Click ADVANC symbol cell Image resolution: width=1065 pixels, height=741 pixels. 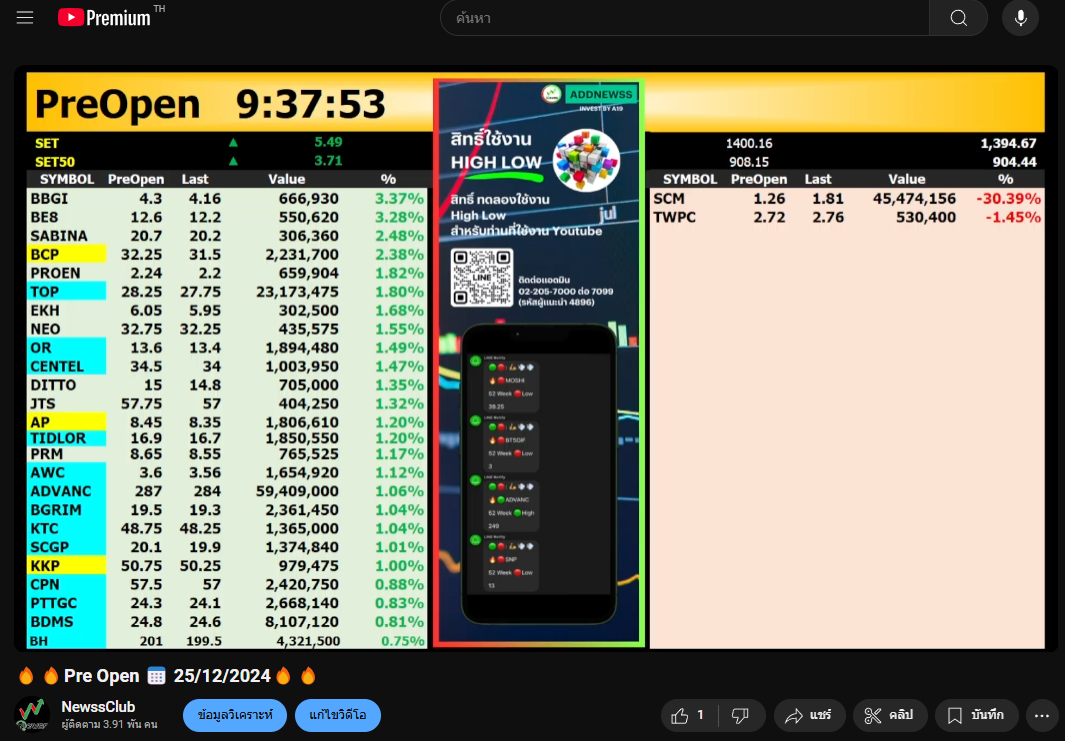pos(67,491)
